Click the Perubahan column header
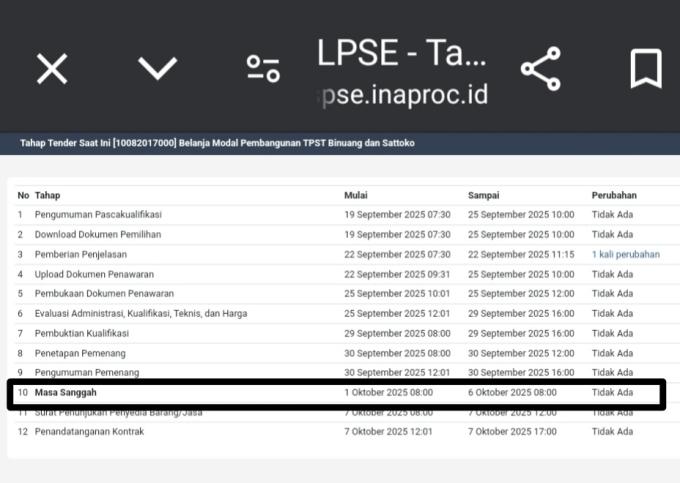This screenshot has height=483, width=680. [614, 195]
